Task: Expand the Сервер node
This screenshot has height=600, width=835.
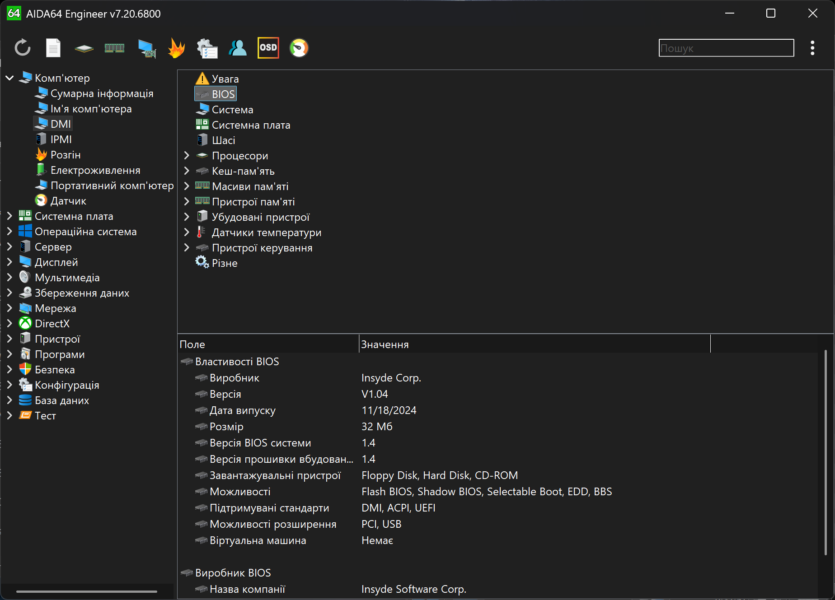Action: (x=10, y=247)
